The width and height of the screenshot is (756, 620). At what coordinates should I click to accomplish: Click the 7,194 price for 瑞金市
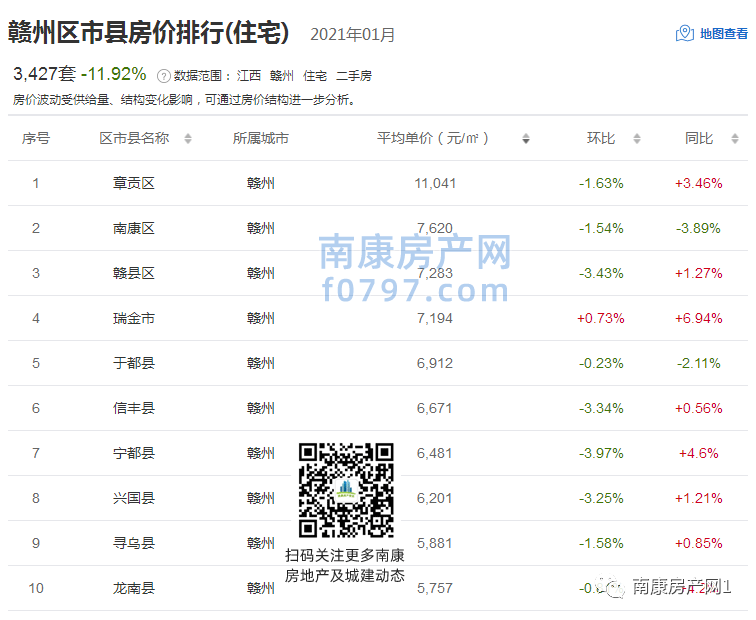pos(435,318)
